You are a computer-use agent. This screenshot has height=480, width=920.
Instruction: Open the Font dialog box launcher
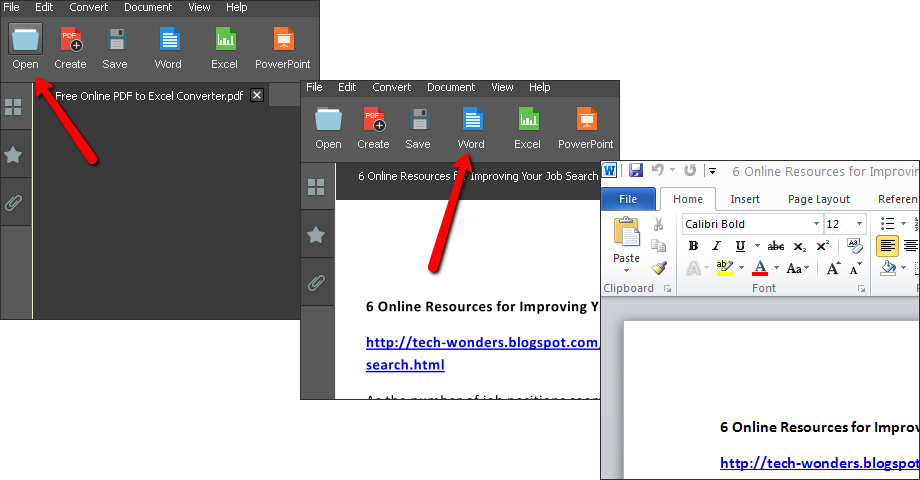coord(861,289)
